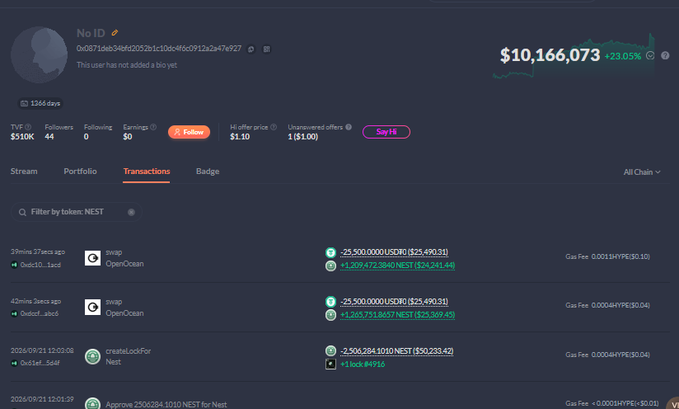Click the USDT0 token icon in the 39mins swap

(x=330, y=252)
